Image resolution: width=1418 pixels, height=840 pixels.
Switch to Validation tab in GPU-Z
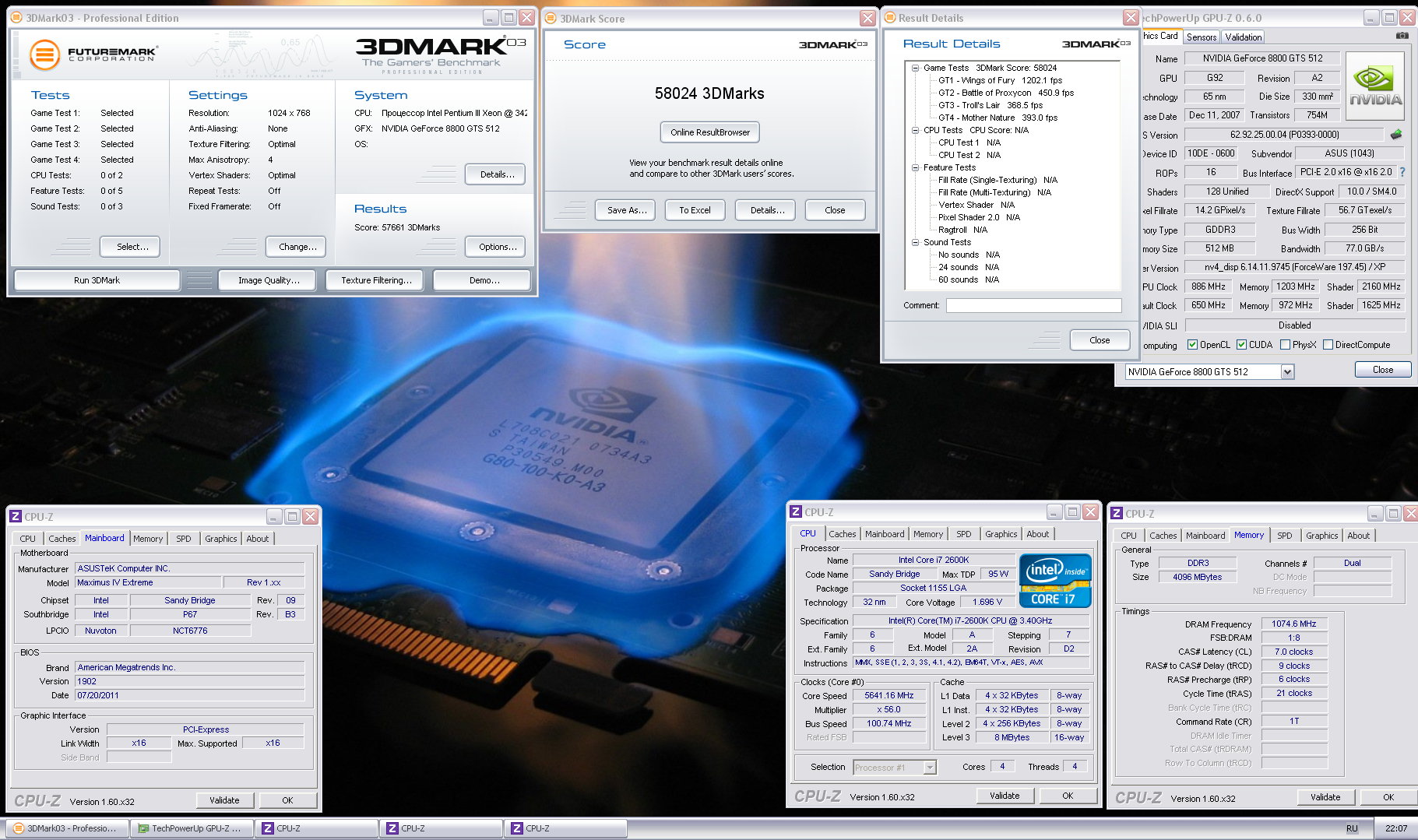click(1243, 37)
